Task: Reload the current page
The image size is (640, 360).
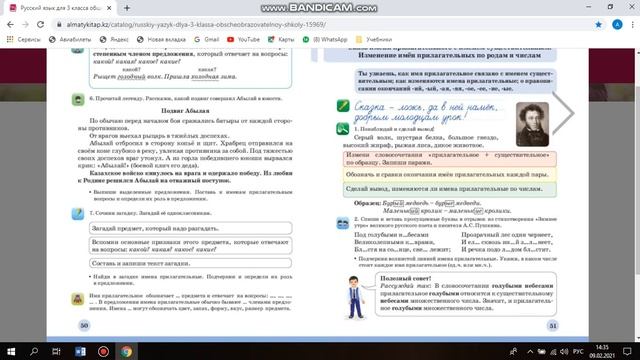Action: [40, 24]
